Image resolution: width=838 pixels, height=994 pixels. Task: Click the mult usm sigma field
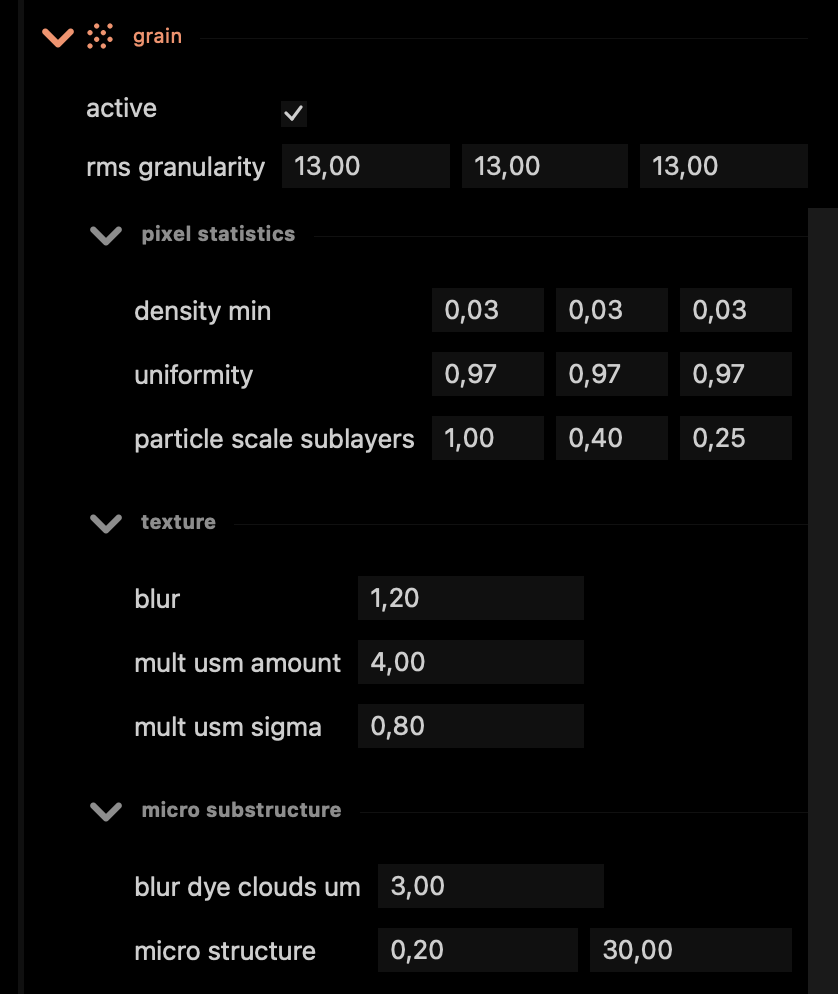pyautogui.click(x=470, y=726)
